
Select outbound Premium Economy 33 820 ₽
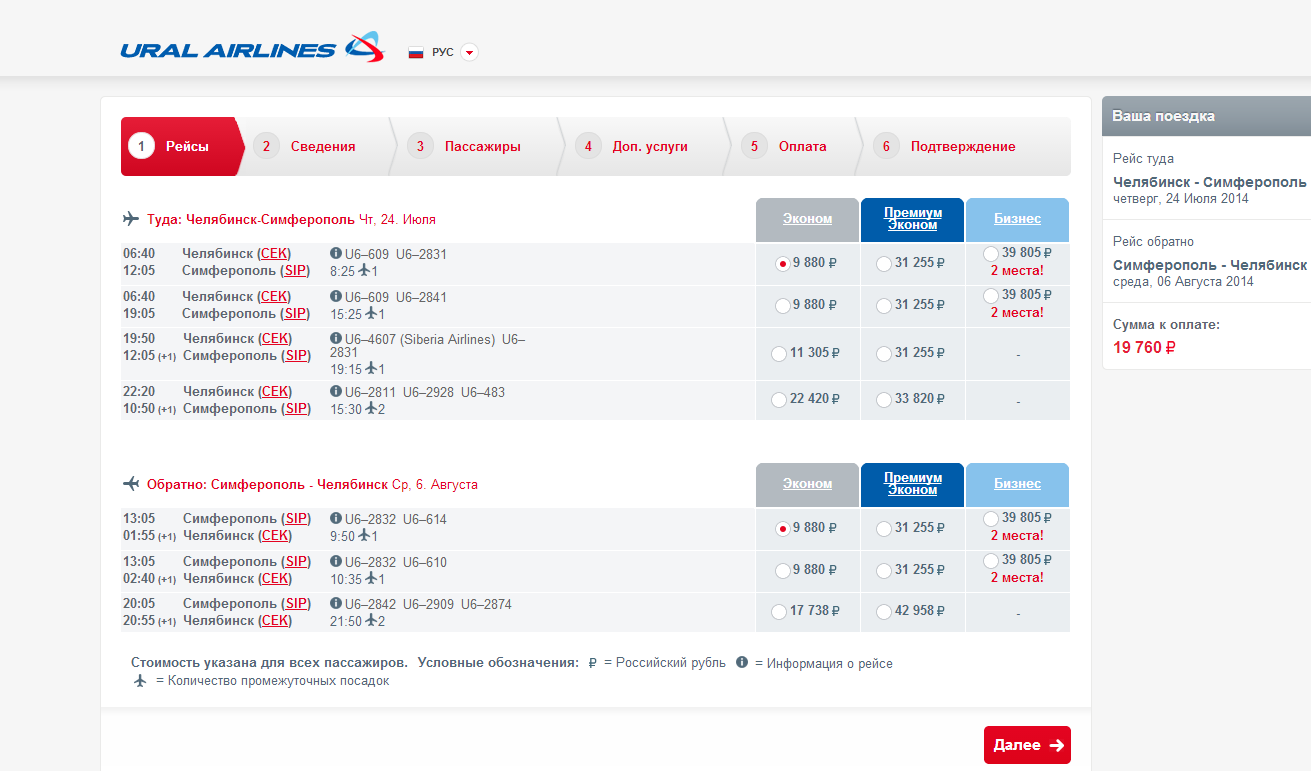point(883,400)
